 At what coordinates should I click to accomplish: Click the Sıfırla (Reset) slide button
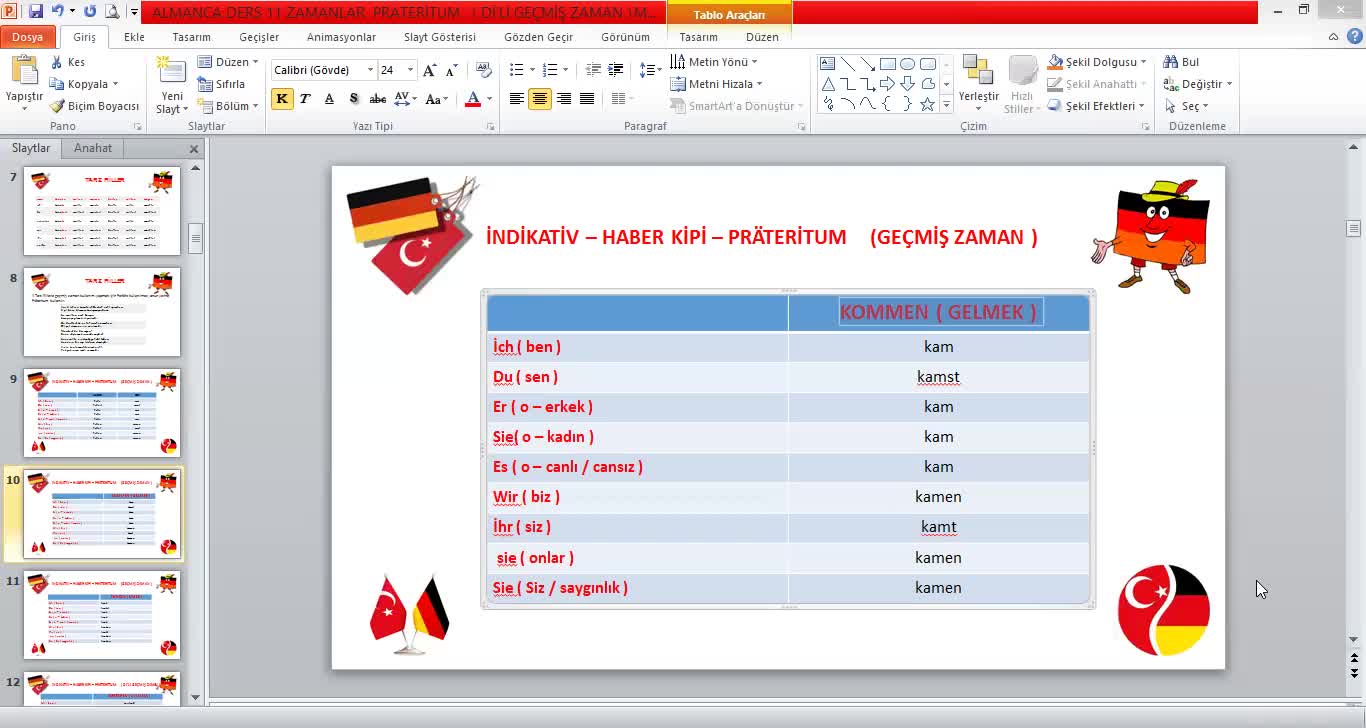[221, 84]
